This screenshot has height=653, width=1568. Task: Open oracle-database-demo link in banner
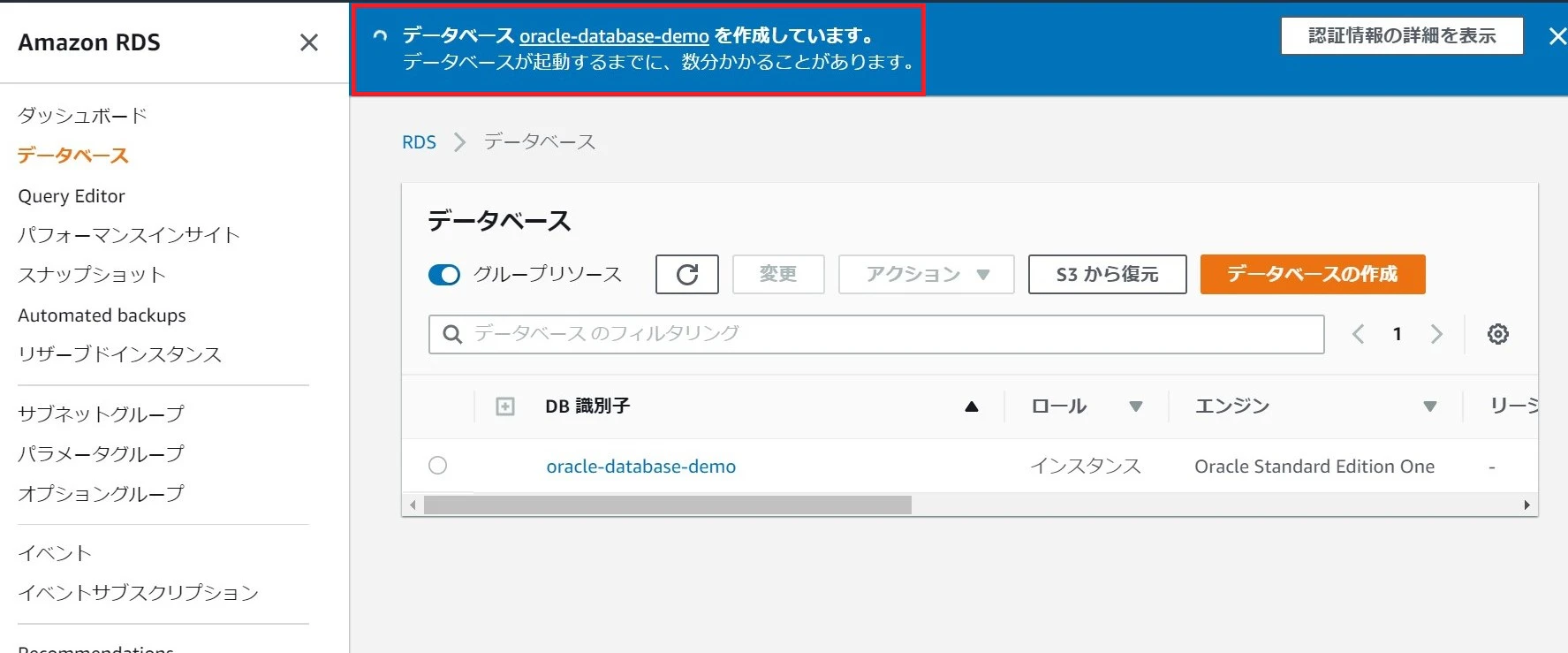tap(614, 36)
